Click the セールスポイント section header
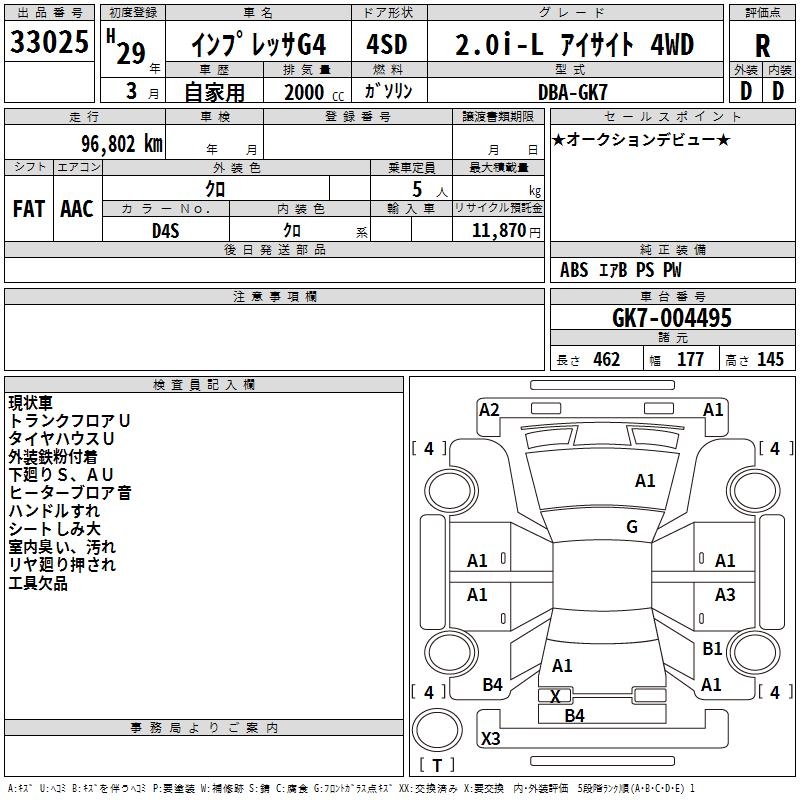The image size is (800, 800). pos(672,116)
